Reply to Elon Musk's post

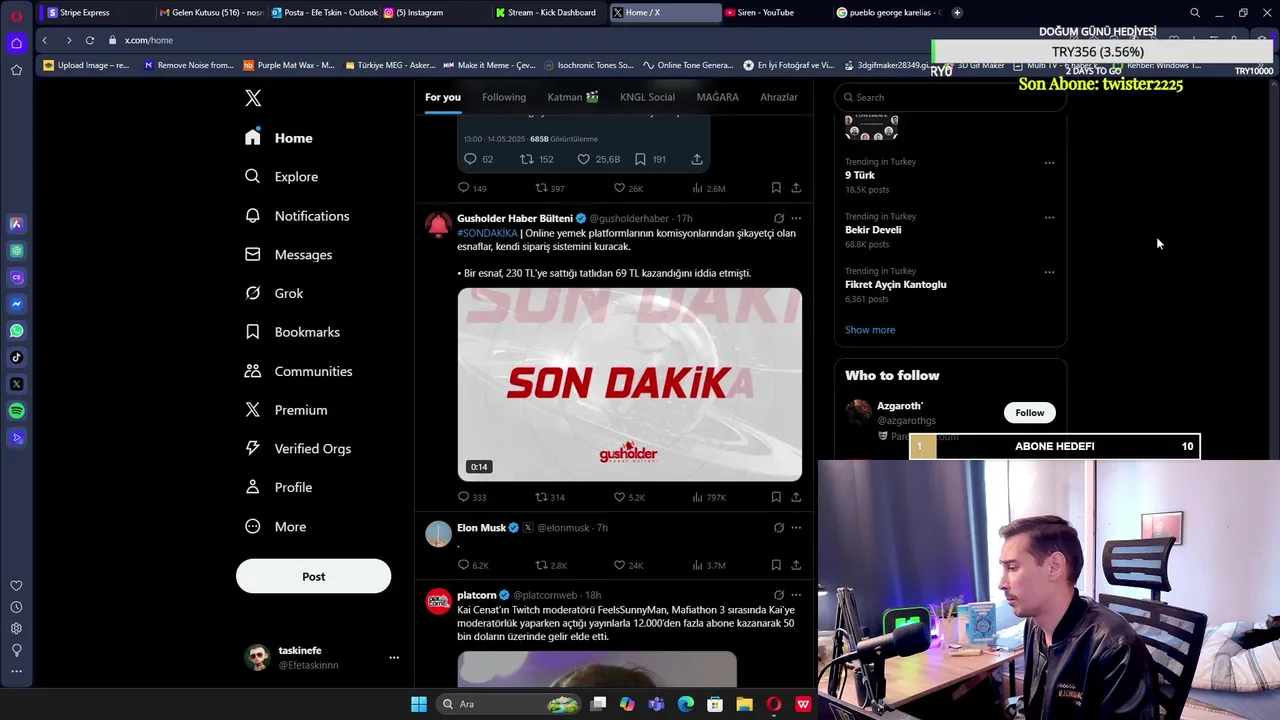[473, 565]
